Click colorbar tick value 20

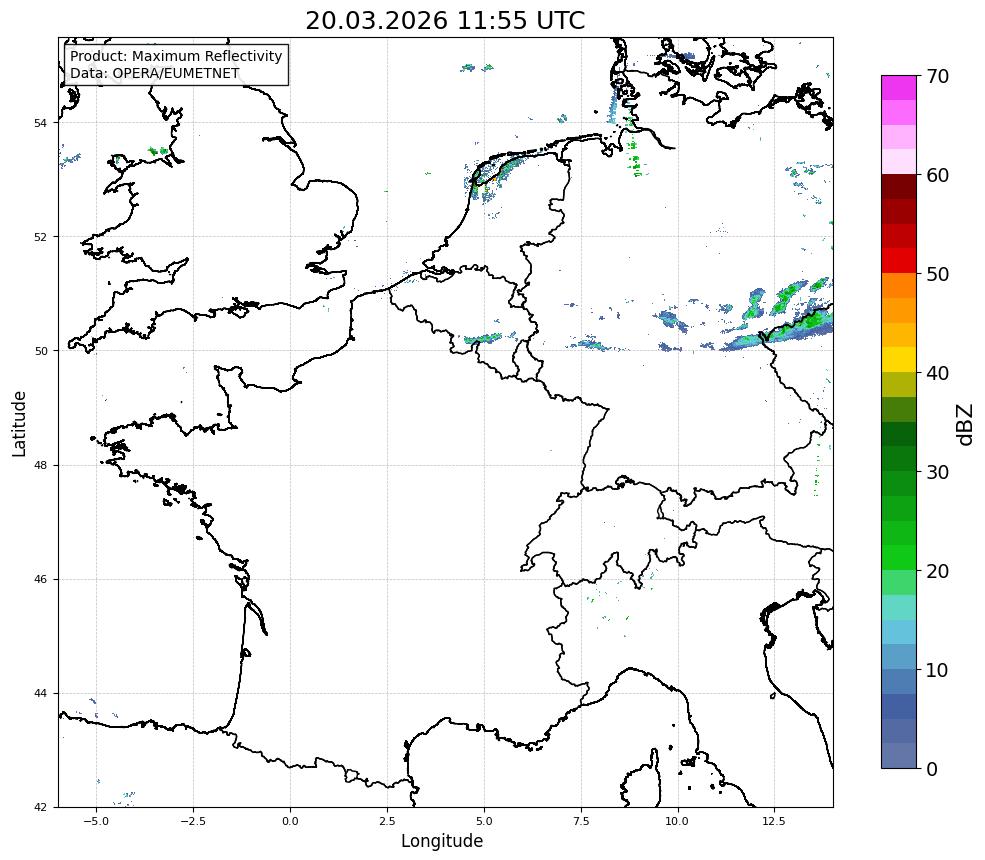tap(937, 571)
